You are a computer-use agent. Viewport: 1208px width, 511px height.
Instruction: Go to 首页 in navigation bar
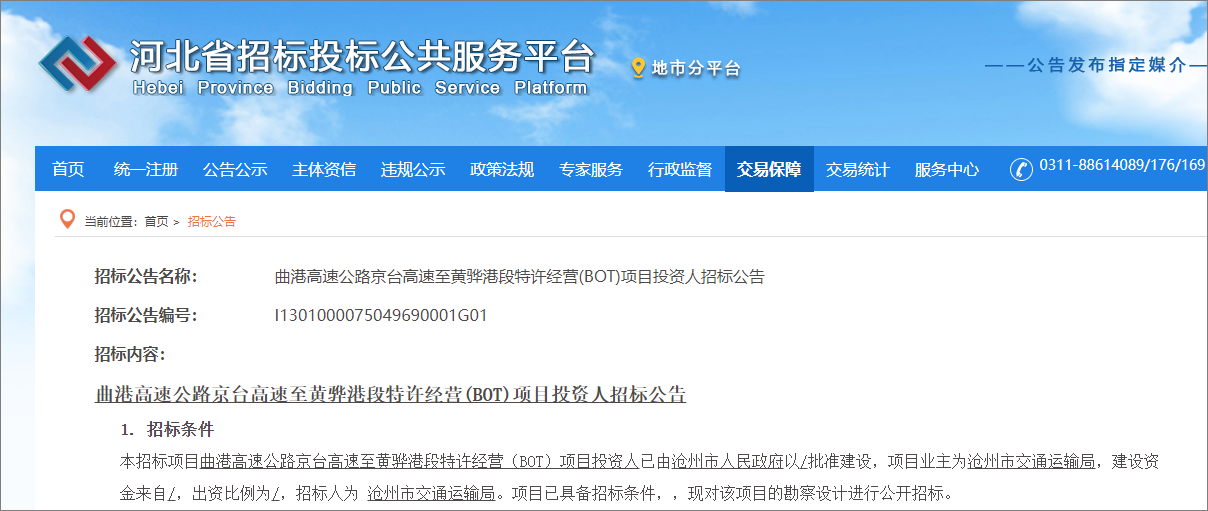[x=68, y=169]
